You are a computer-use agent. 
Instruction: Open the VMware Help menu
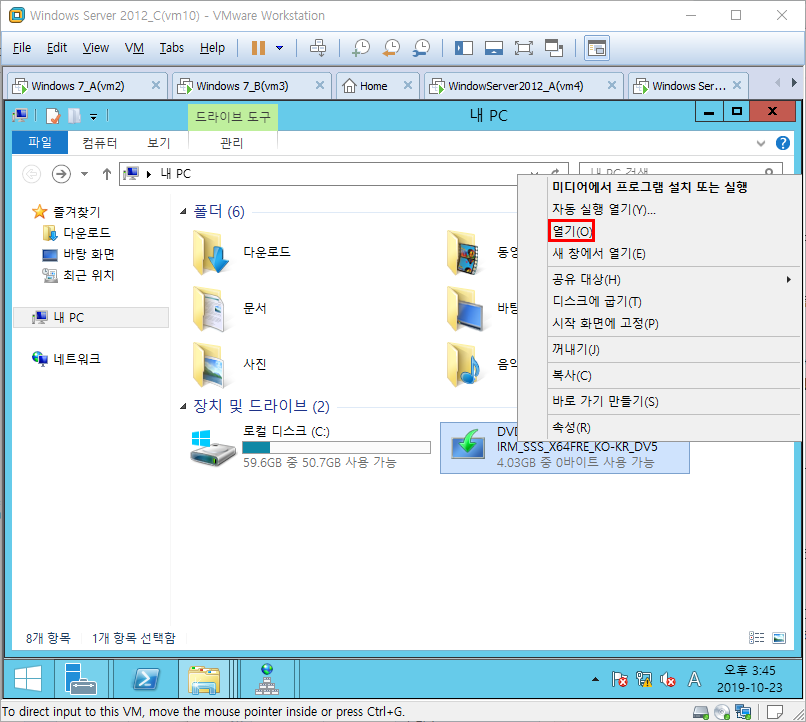[212, 48]
